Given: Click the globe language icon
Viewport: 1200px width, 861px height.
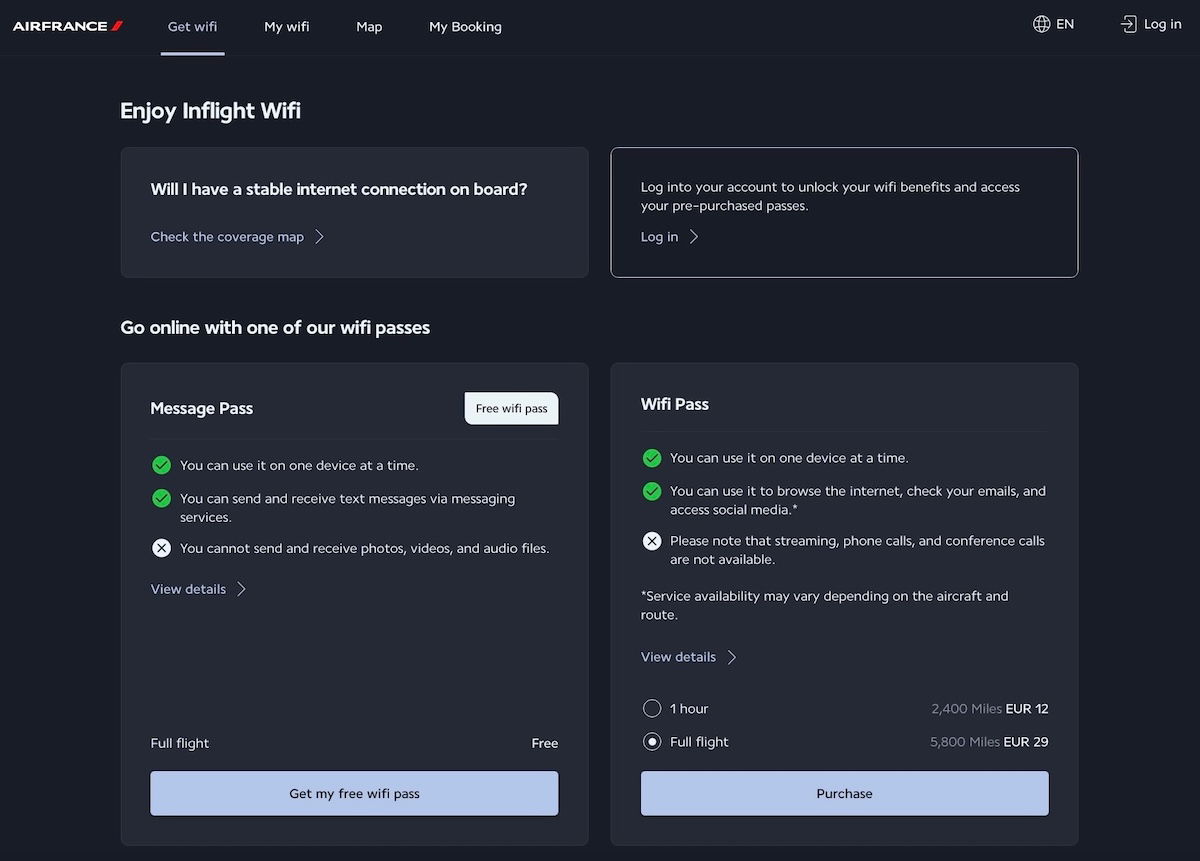Looking at the screenshot, I should (1041, 24).
